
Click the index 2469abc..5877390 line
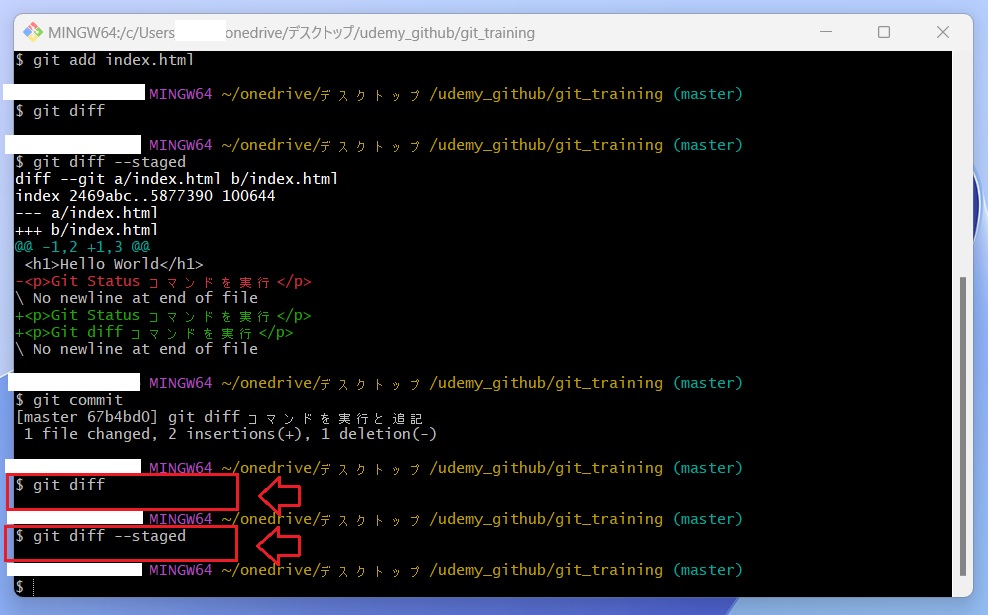[x=145, y=196]
